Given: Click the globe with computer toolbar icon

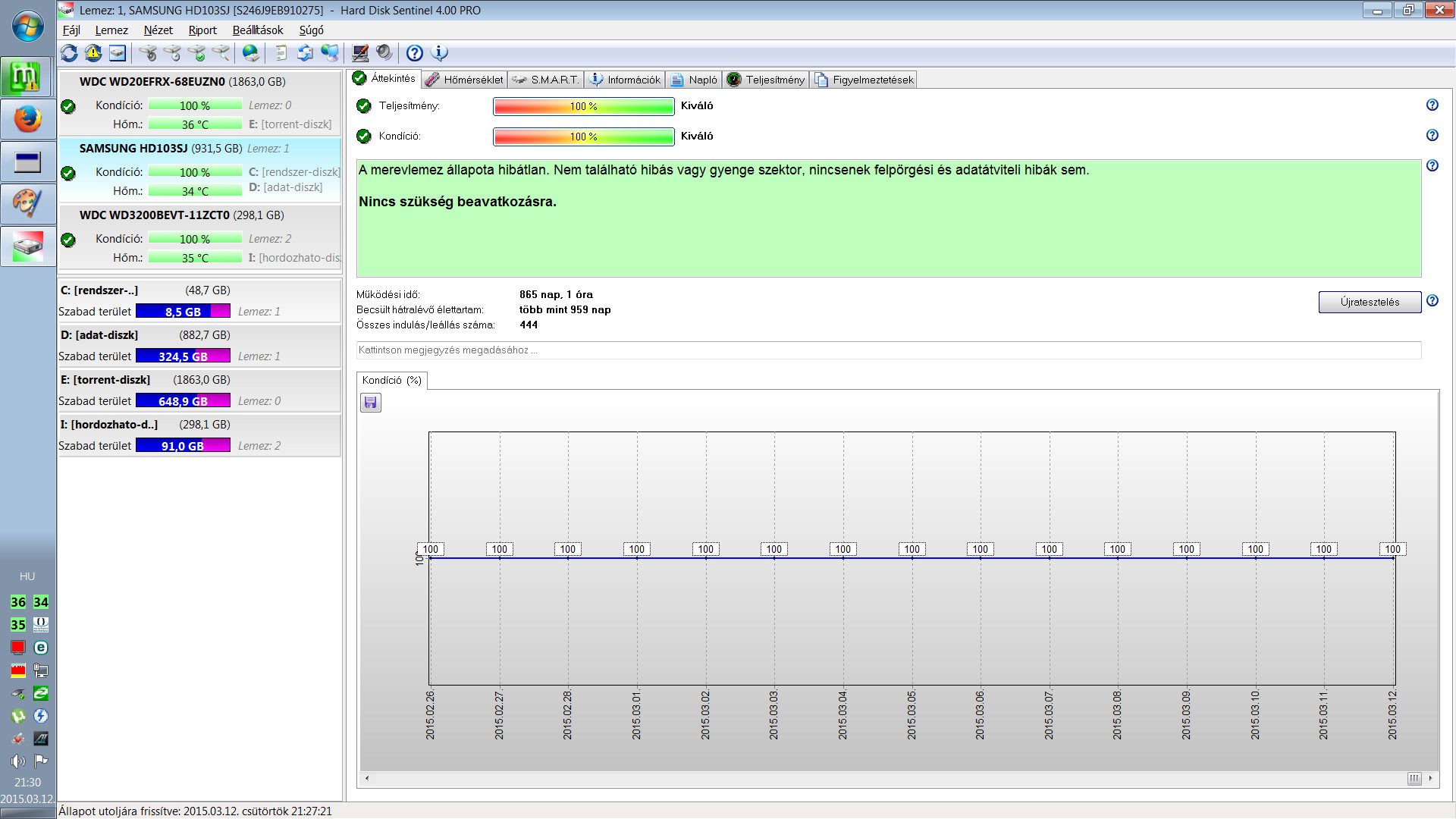Looking at the screenshot, I should 330,53.
